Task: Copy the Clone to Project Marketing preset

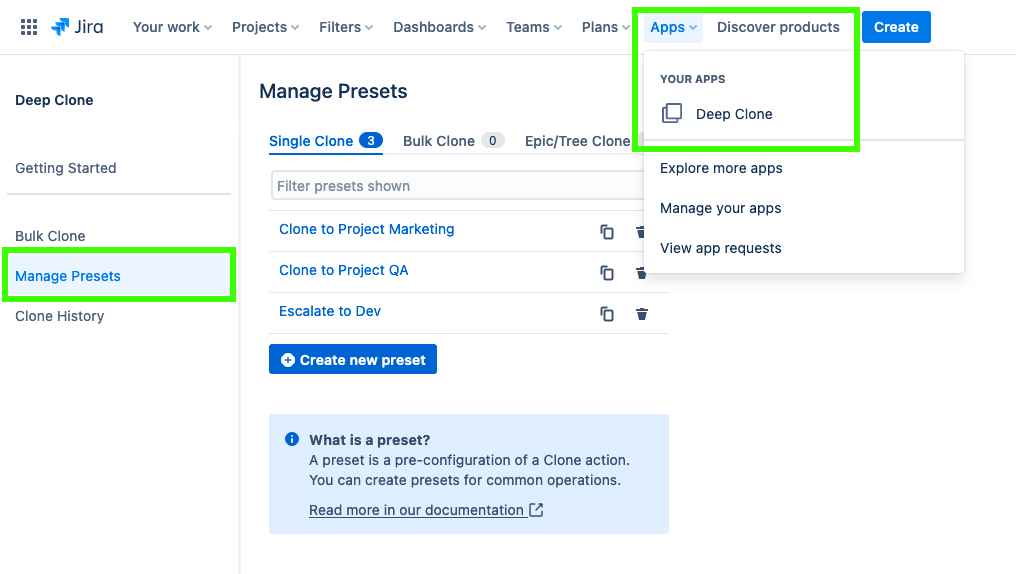Action: (x=607, y=232)
